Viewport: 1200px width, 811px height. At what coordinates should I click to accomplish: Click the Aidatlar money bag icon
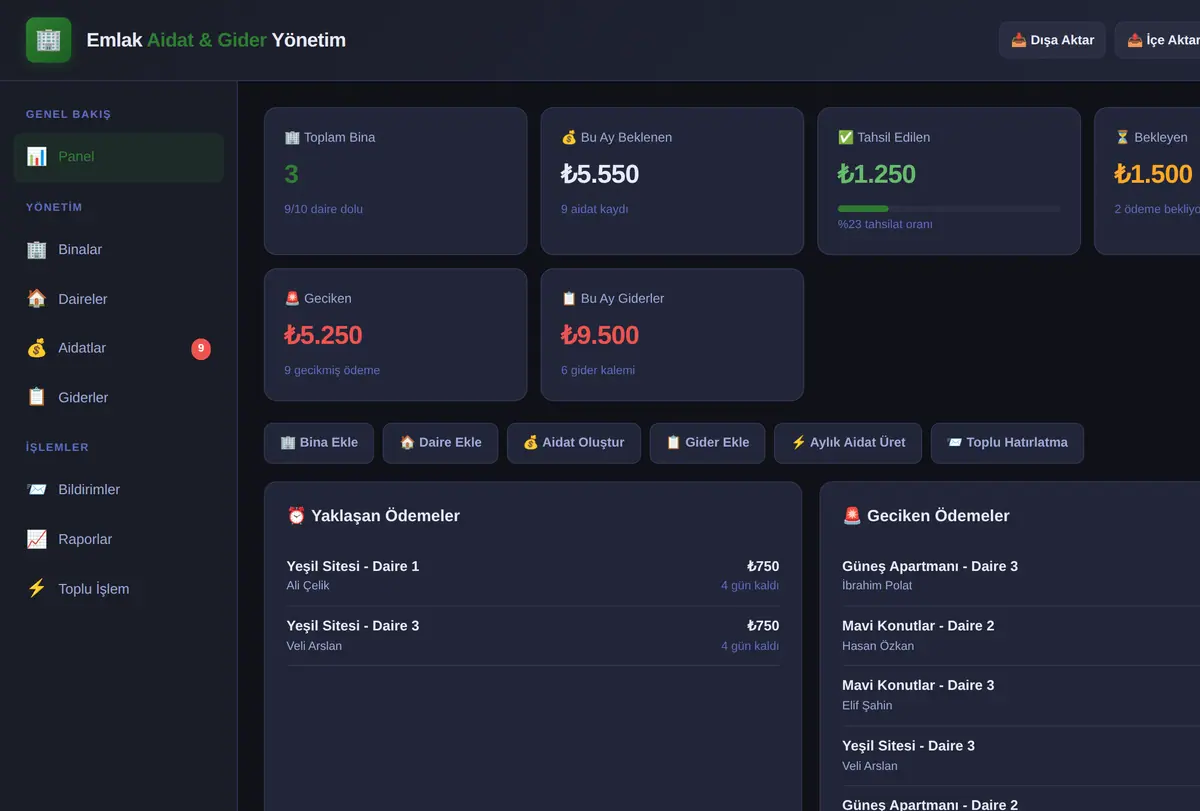(x=37, y=348)
